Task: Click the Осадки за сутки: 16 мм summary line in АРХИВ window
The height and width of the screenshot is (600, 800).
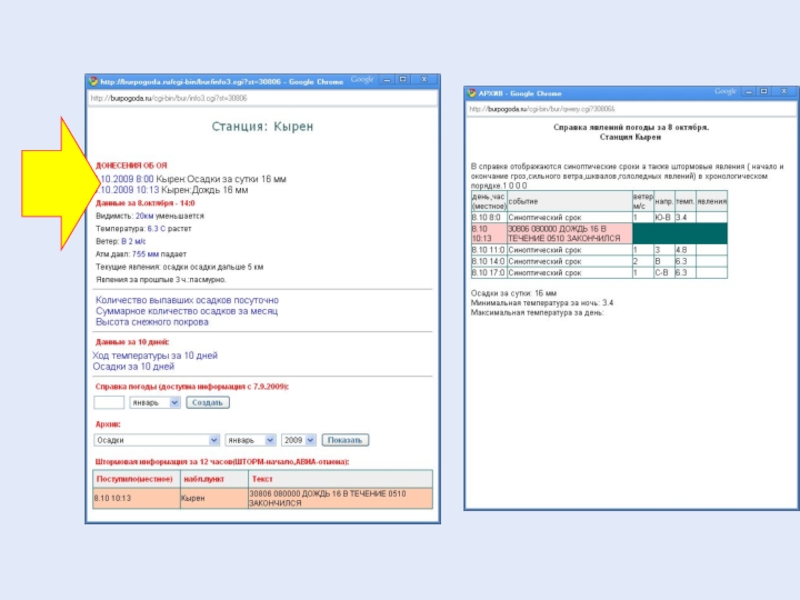Action: click(513, 293)
